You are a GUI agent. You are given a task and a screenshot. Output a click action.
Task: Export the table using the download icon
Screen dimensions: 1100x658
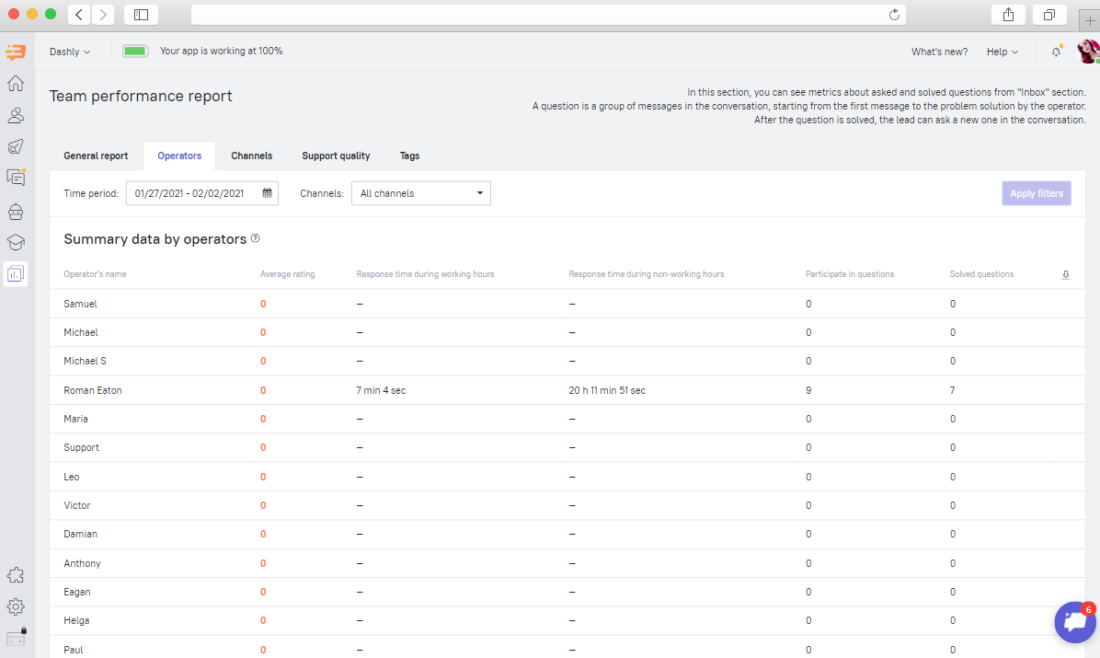pyautogui.click(x=1065, y=273)
